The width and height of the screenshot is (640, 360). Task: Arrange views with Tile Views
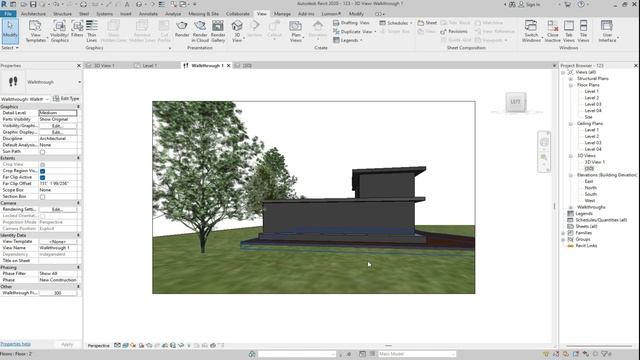point(583,31)
